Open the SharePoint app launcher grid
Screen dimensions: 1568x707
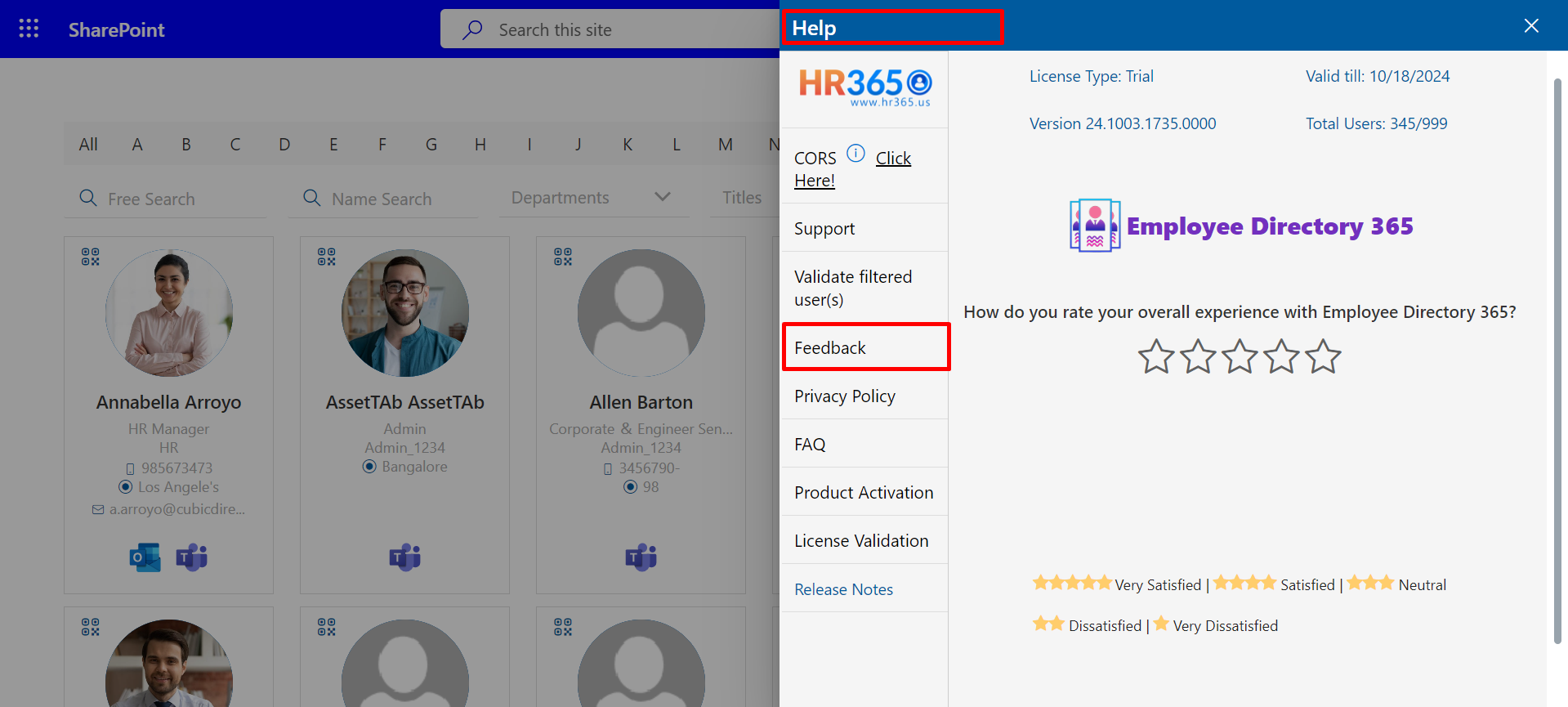(29, 29)
